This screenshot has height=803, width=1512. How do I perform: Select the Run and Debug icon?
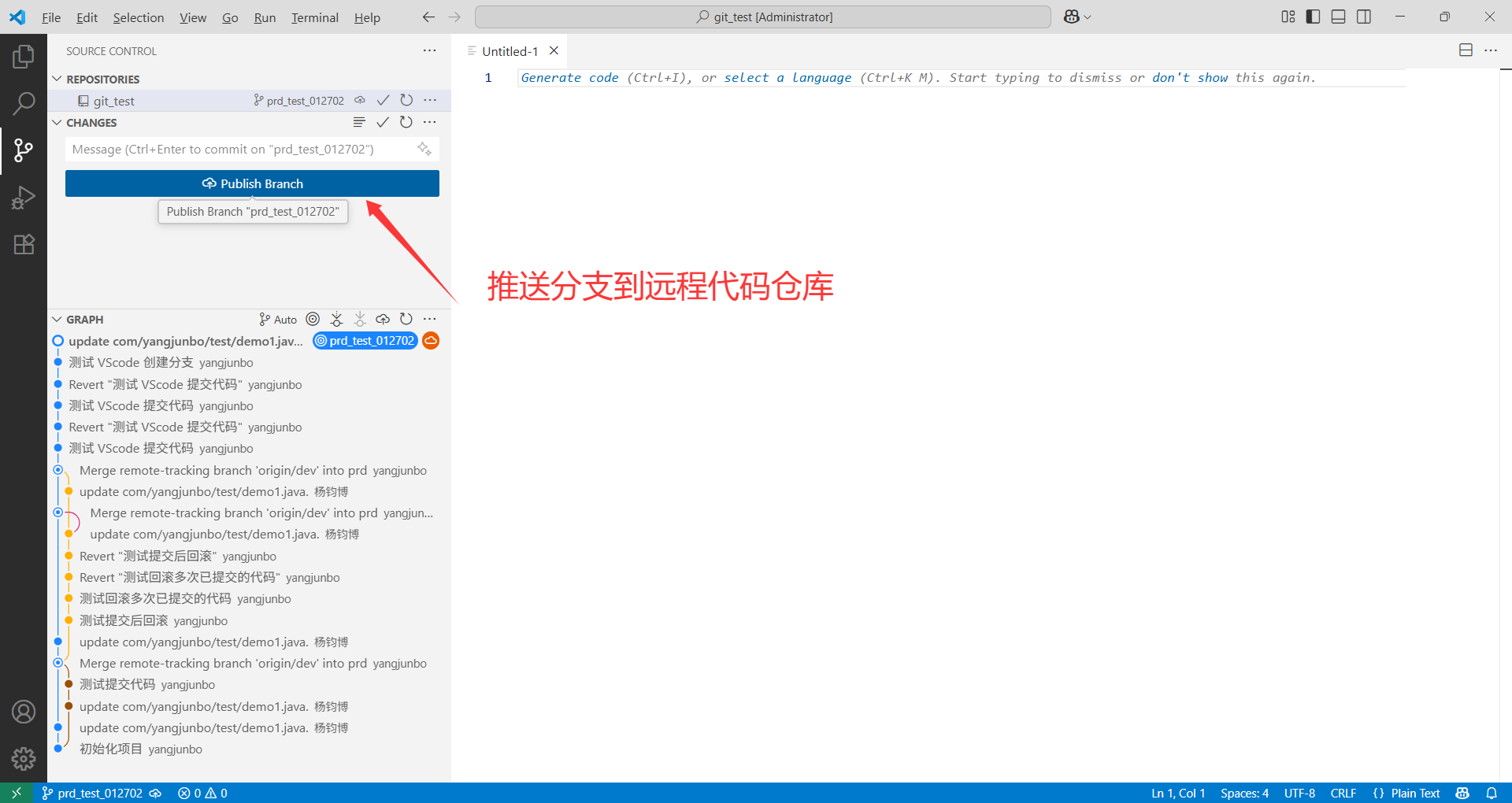click(x=24, y=198)
